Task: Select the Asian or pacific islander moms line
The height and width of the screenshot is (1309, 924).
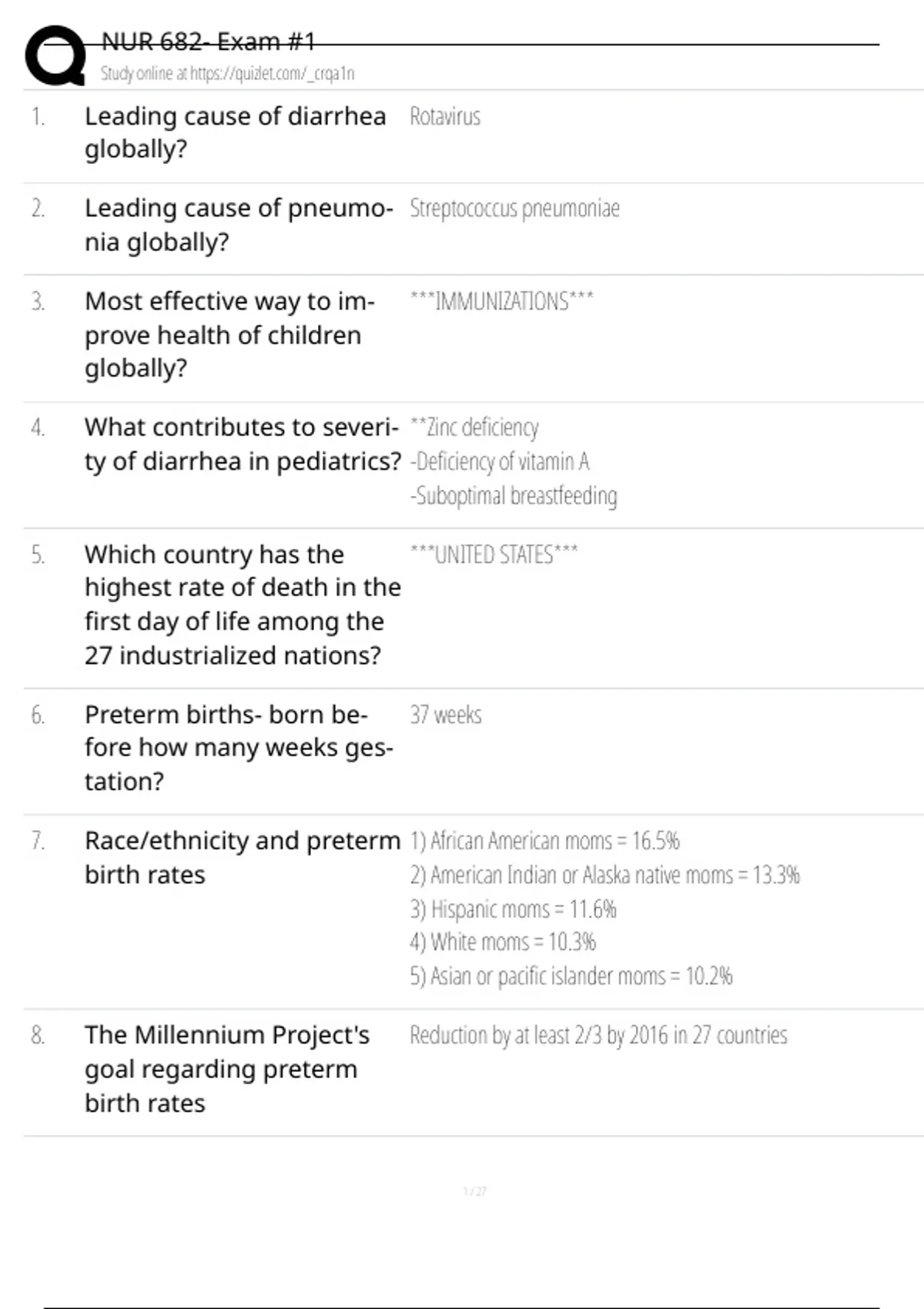Action: pos(571,976)
